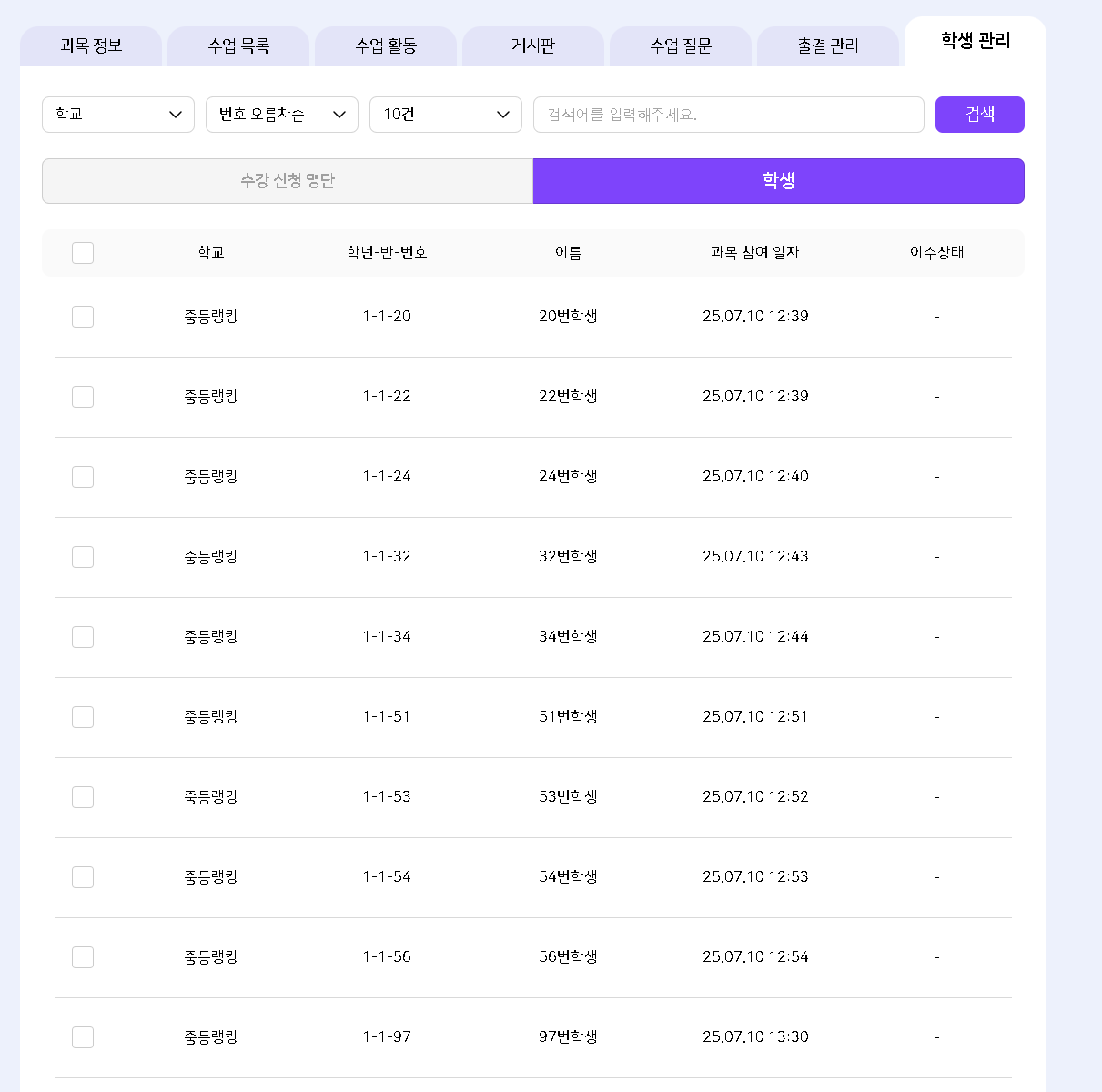Screen dimensions: 1102x1092
Task: Click the purple 검색 button
Action: point(979,115)
